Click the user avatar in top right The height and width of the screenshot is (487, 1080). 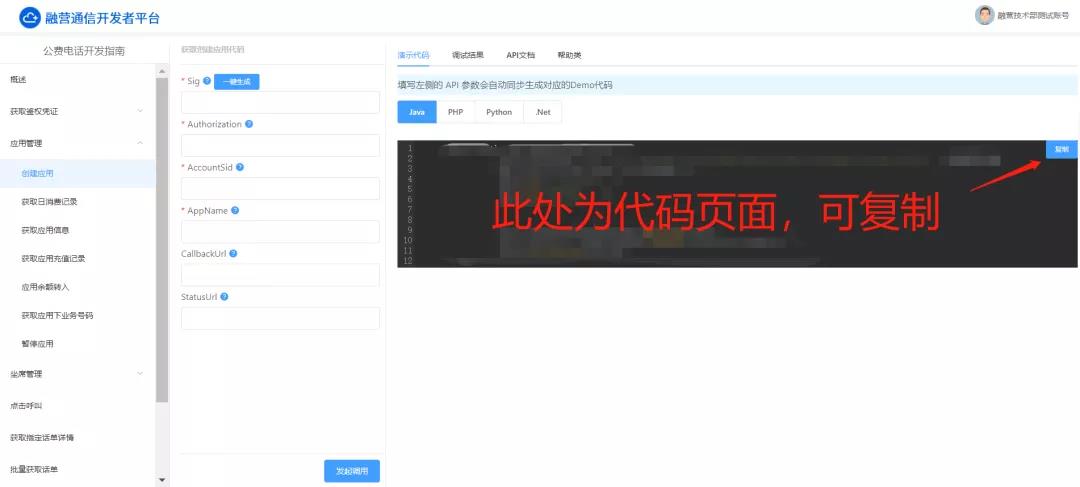[984, 15]
